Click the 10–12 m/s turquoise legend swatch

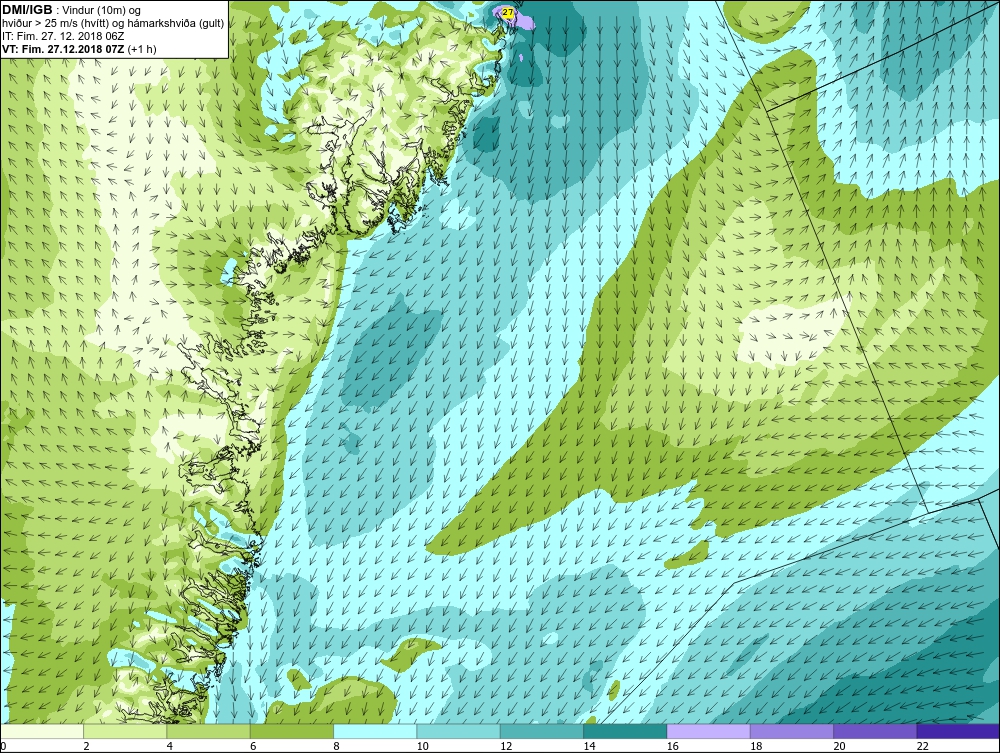pyautogui.click(x=458, y=731)
